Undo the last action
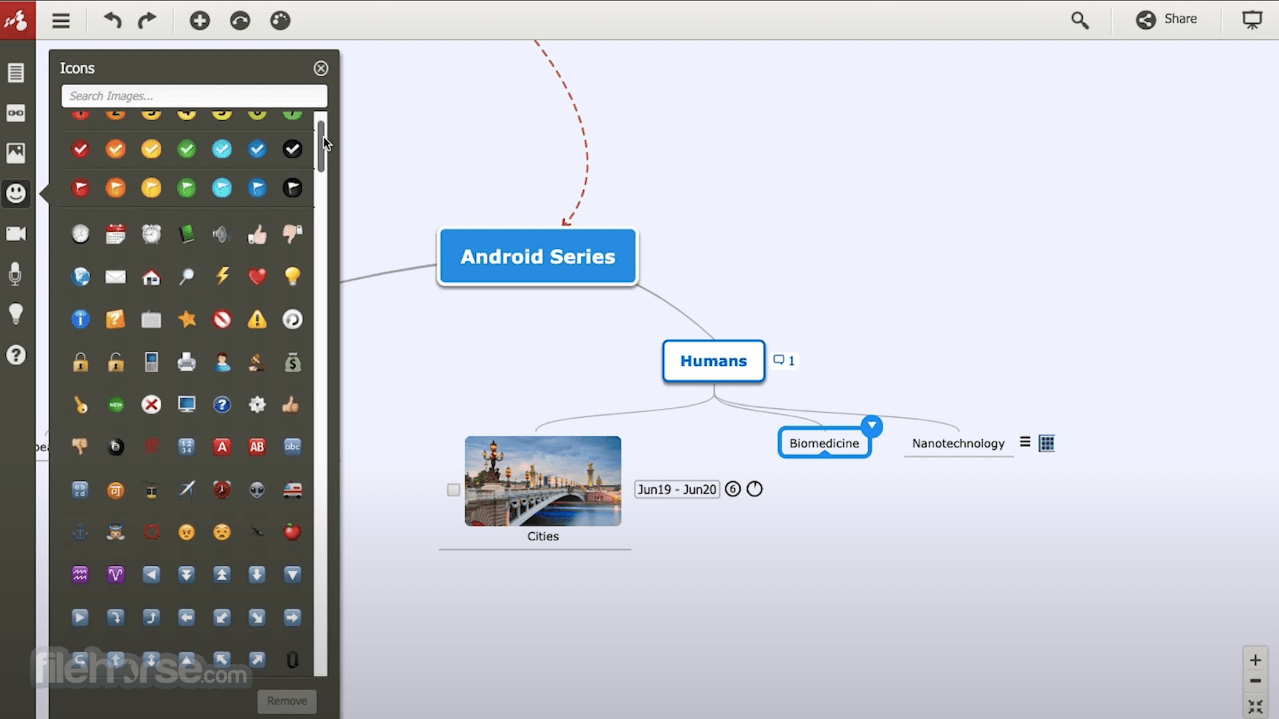Image resolution: width=1279 pixels, height=719 pixels. [112, 20]
